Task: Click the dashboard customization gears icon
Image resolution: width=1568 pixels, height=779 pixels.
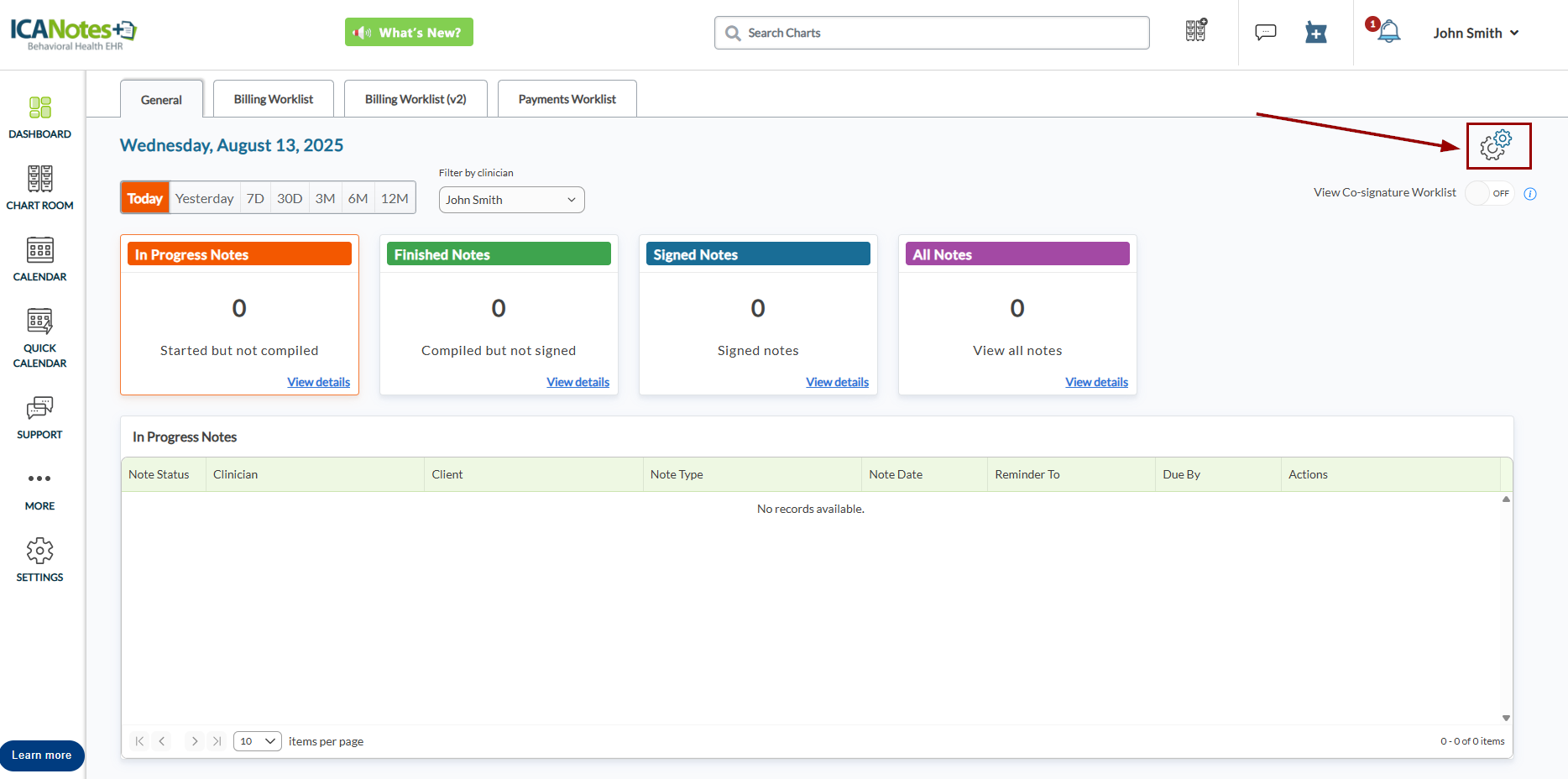Action: (1496, 145)
